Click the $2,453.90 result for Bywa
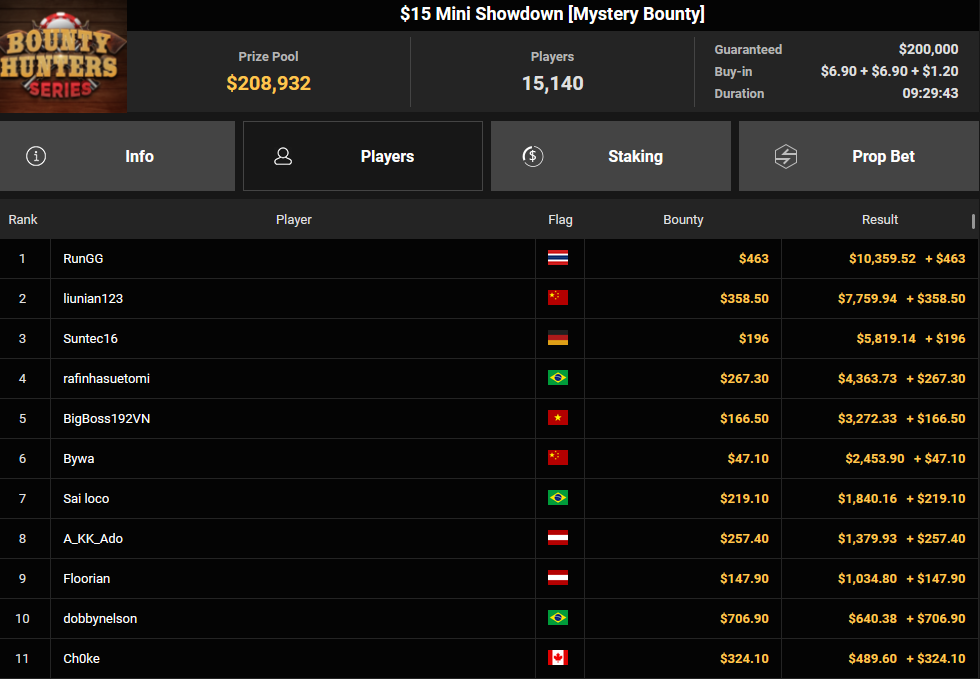Screen dimensions: 980x679 pos(874,458)
